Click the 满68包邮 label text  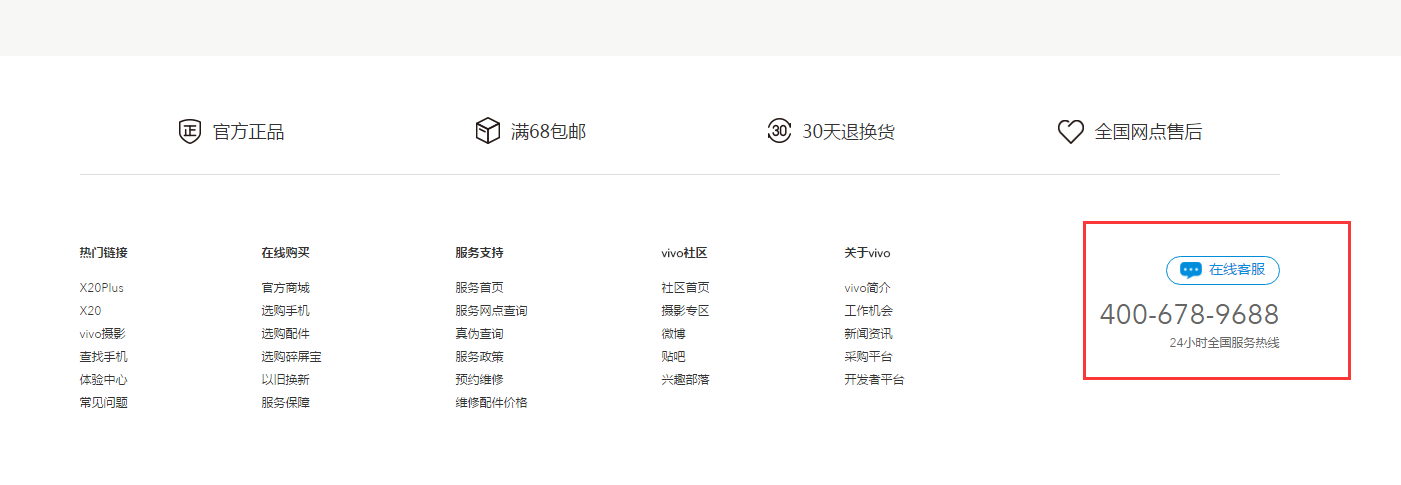click(x=549, y=132)
